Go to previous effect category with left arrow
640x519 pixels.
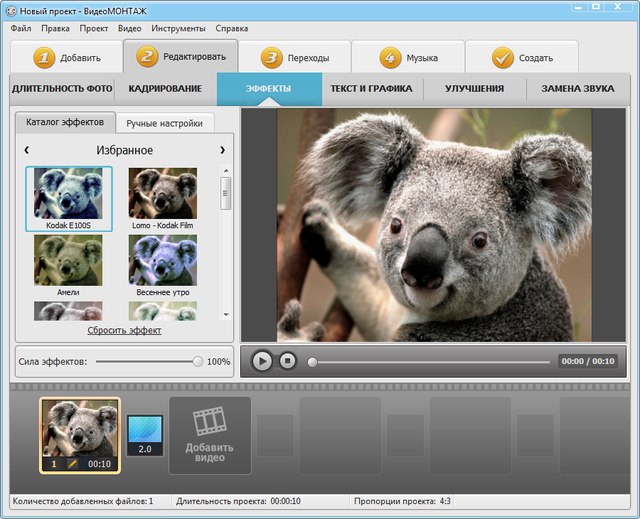(26, 150)
